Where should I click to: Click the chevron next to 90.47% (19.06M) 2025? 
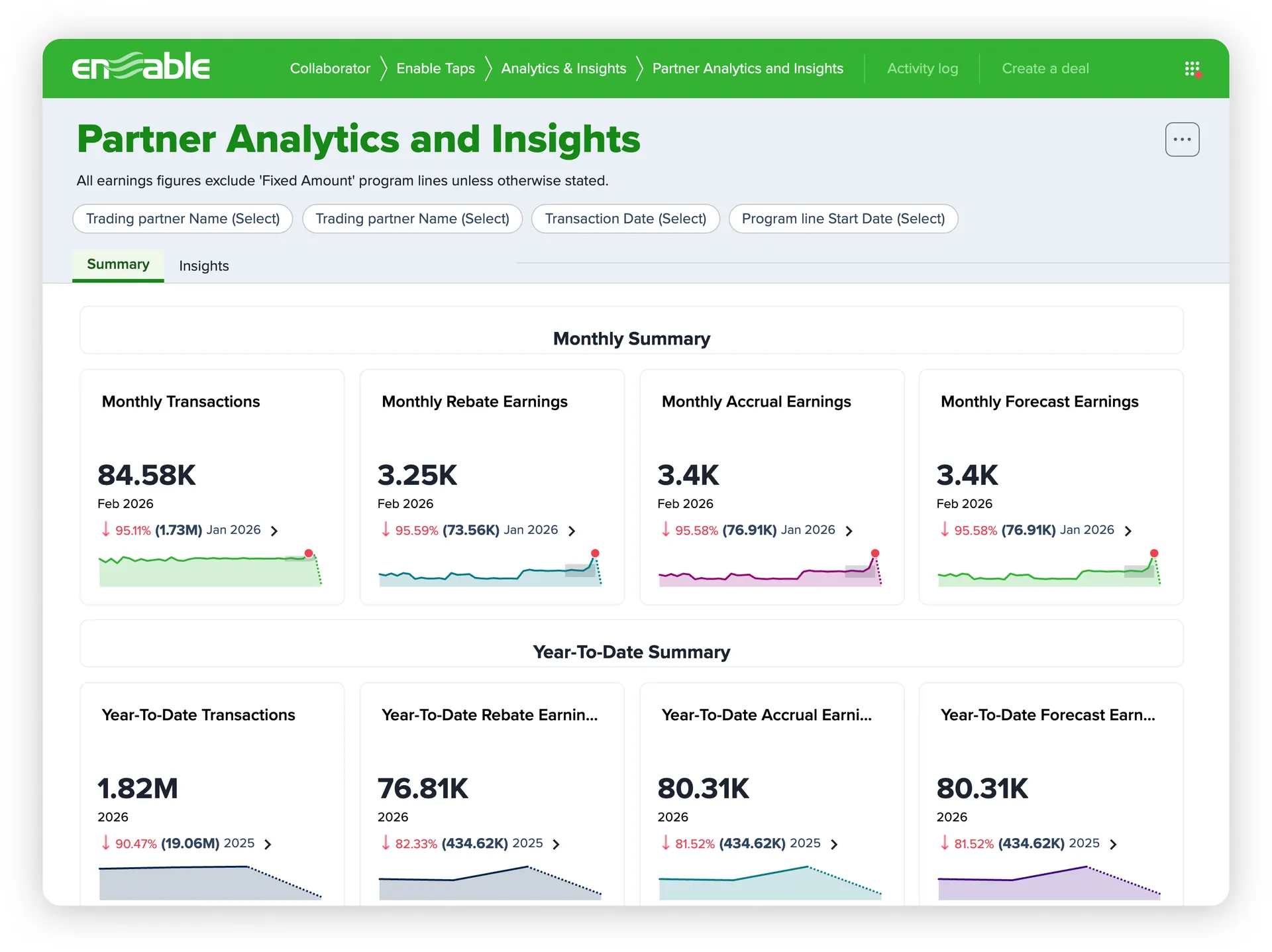pos(268,844)
